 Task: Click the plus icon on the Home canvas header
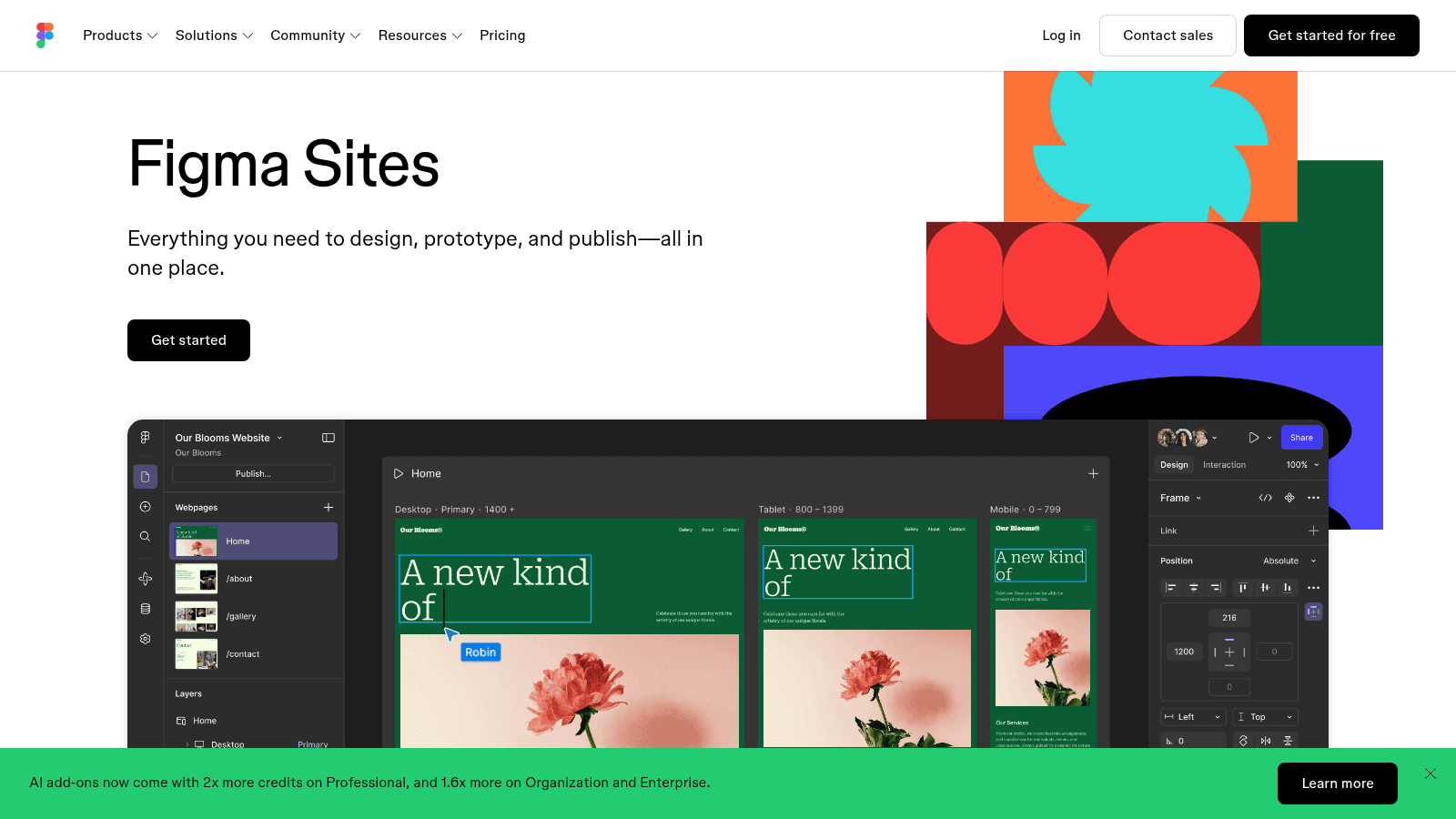1093,474
